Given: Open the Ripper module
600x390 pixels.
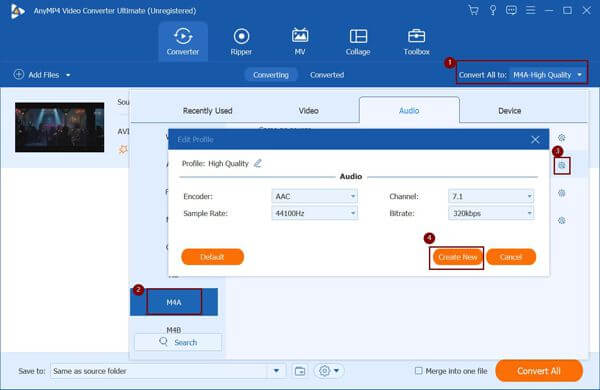Looking at the screenshot, I should point(241,42).
